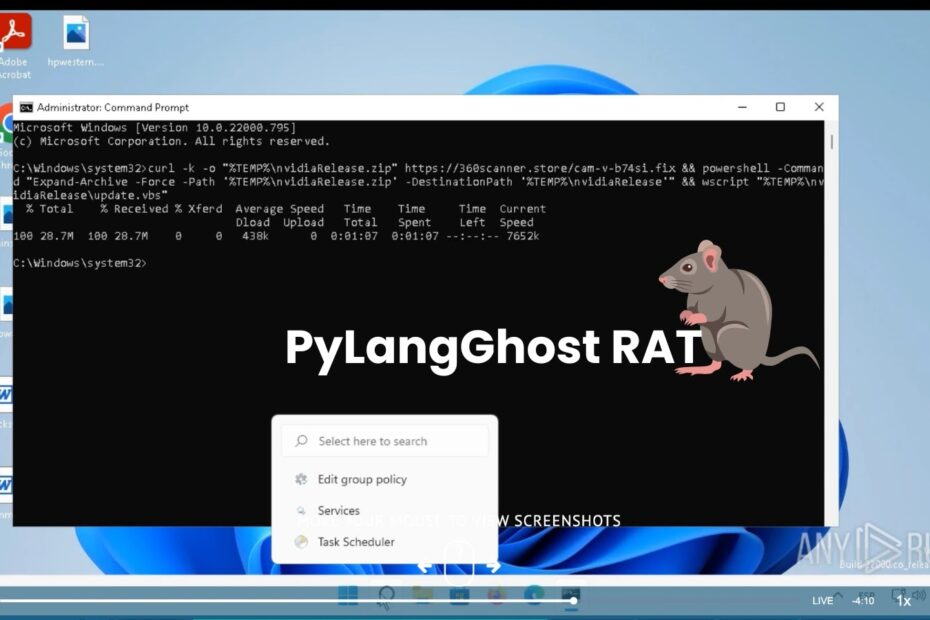Maximize the Command Prompt window

pos(781,107)
